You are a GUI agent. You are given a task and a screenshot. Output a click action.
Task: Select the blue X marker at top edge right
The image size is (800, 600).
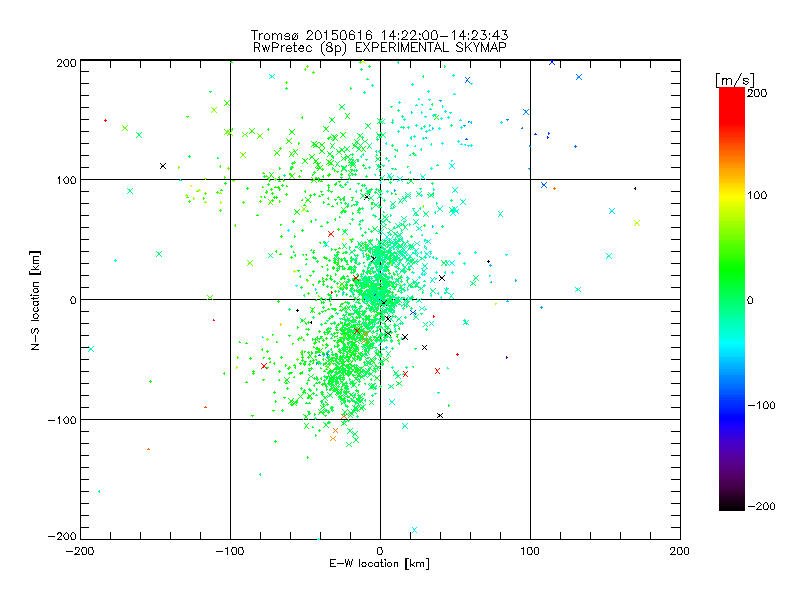click(551, 62)
